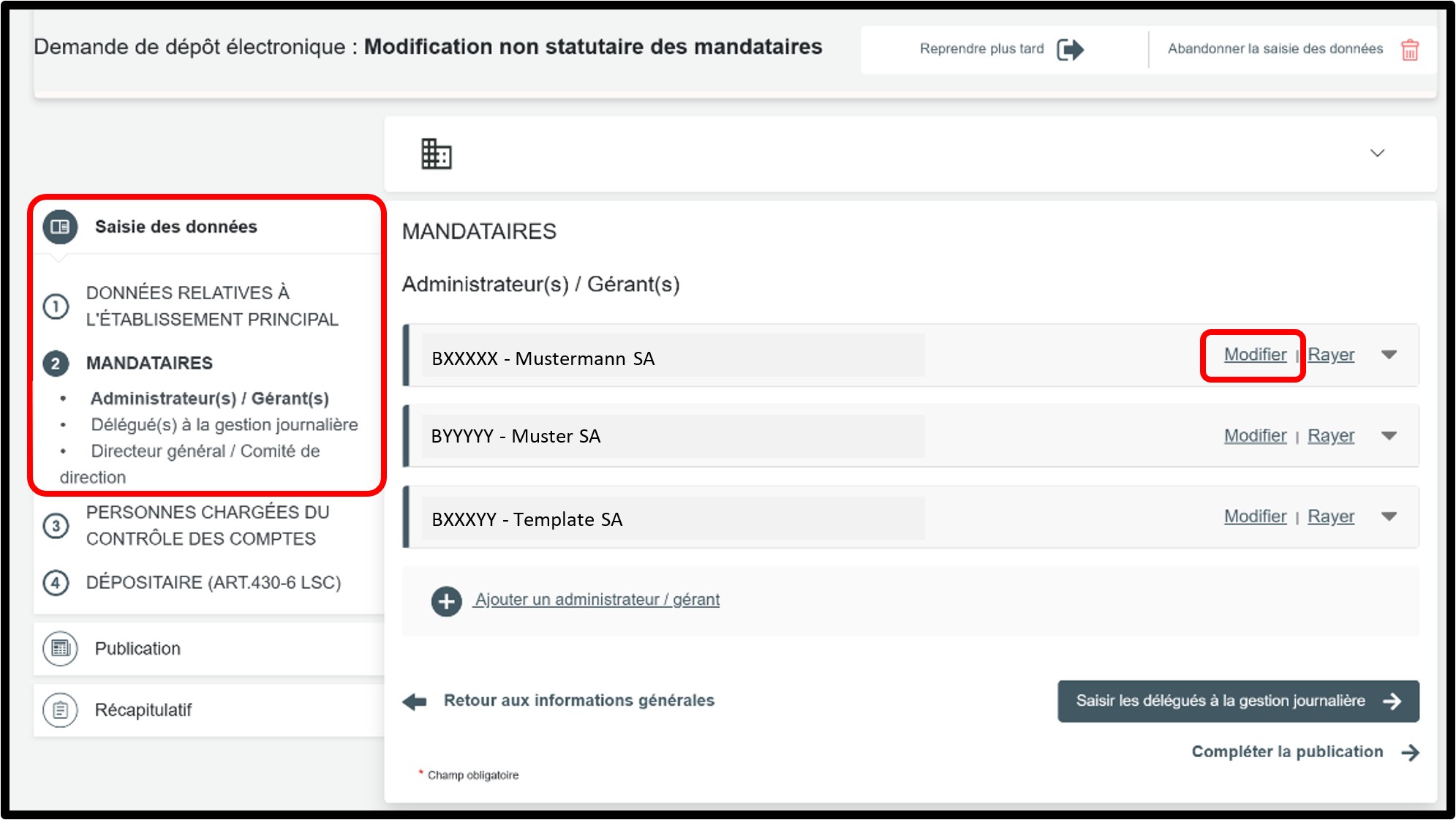Viewport: 1456px width, 820px height.
Task: Click Modifier for Mustermann SA
Action: [x=1255, y=355]
